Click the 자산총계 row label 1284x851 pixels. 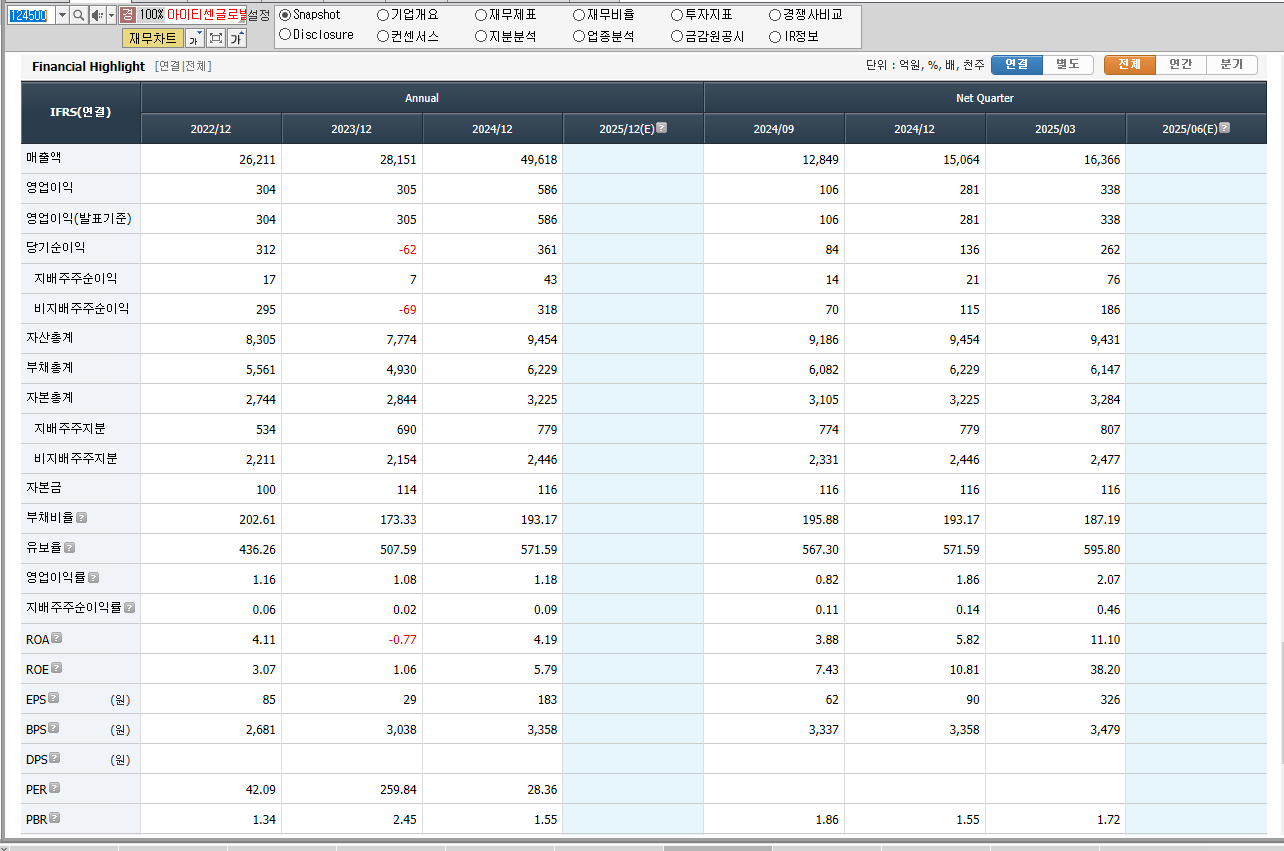click(x=50, y=337)
